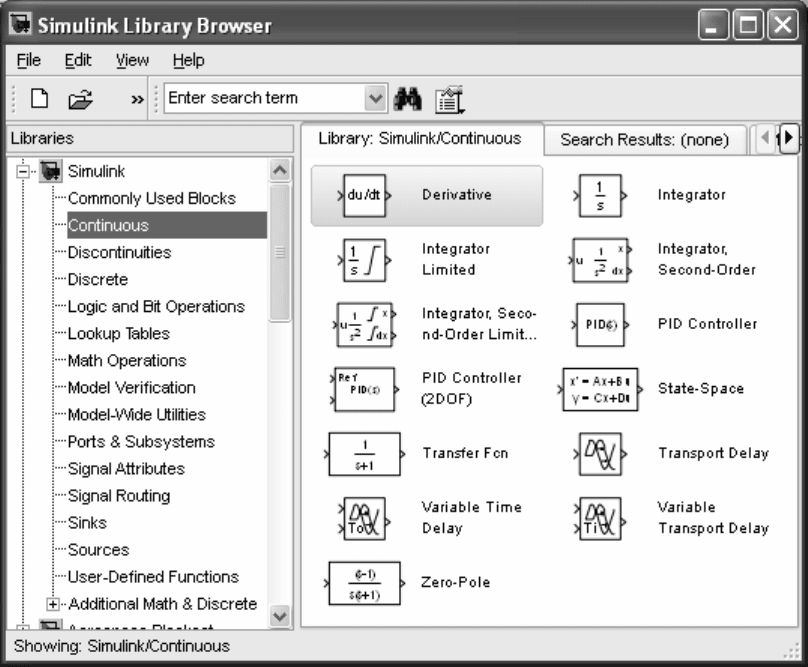The width and height of the screenshot is (808, 667).
Task: Select the Model-Wide Utilities library
Action: point(137,414)
